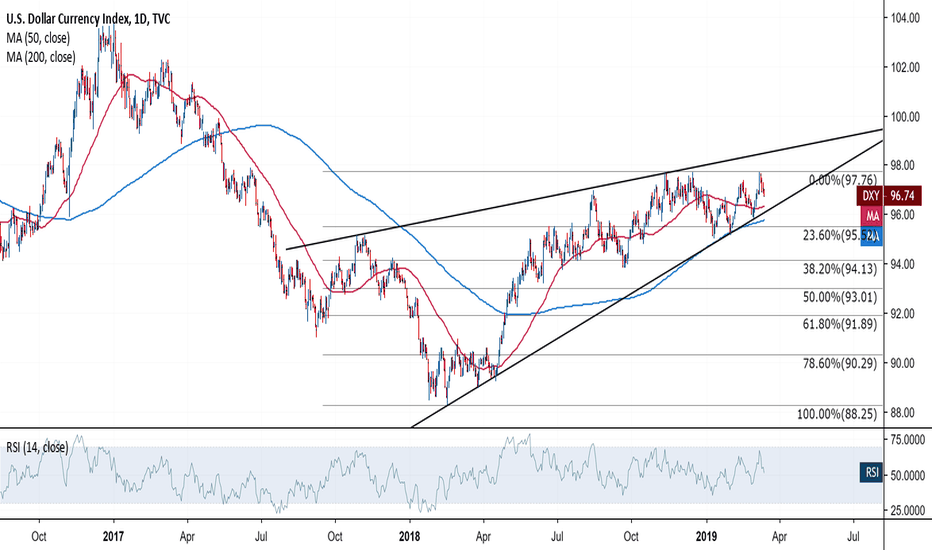Viewport: 932px width, 550px height.
Task: Click the RSI scale tag
Action: coord(871,473)
